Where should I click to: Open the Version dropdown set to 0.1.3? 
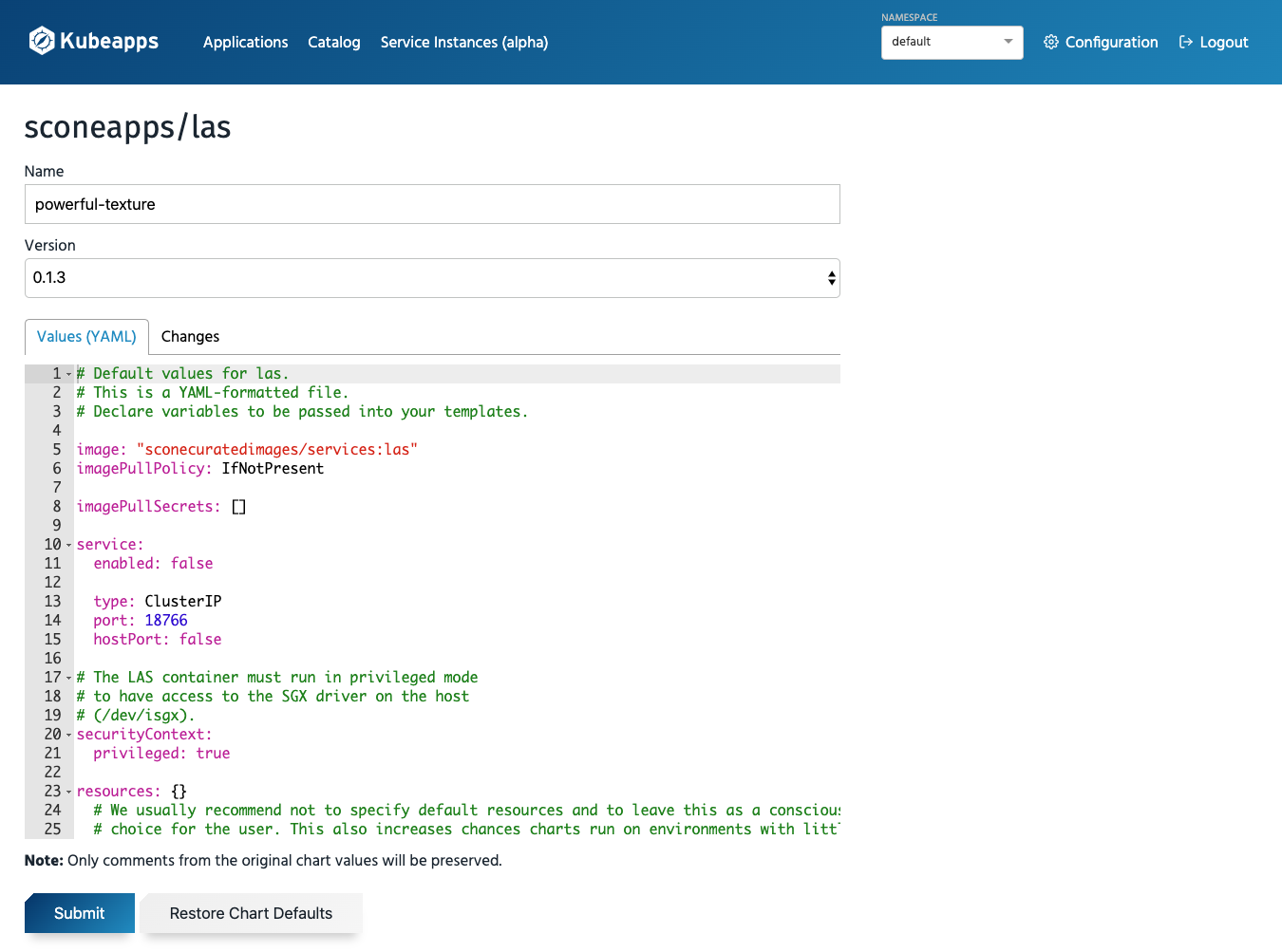coord(432,277)
